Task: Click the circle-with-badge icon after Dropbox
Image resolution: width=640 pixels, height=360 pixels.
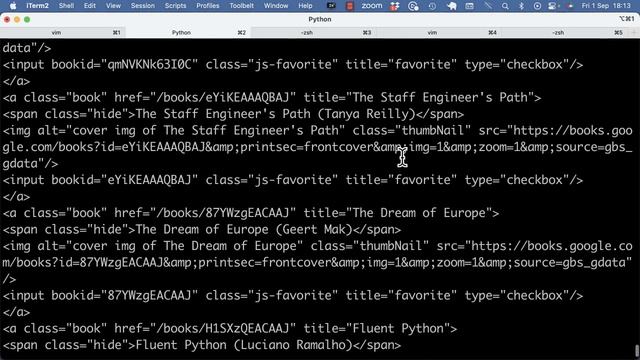Action: point(413,6)
